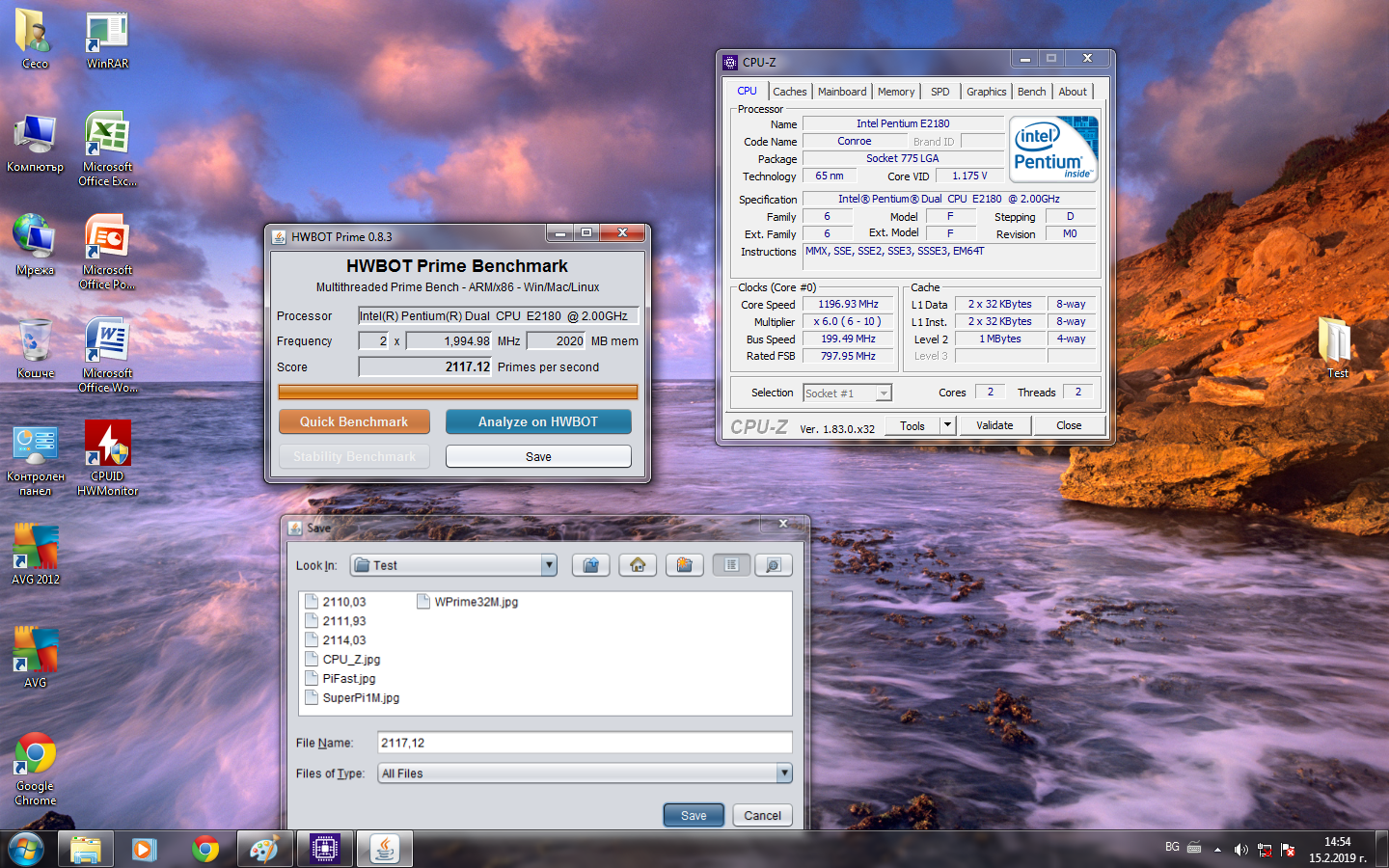Open the Мрежа network icon

[35, 246]
